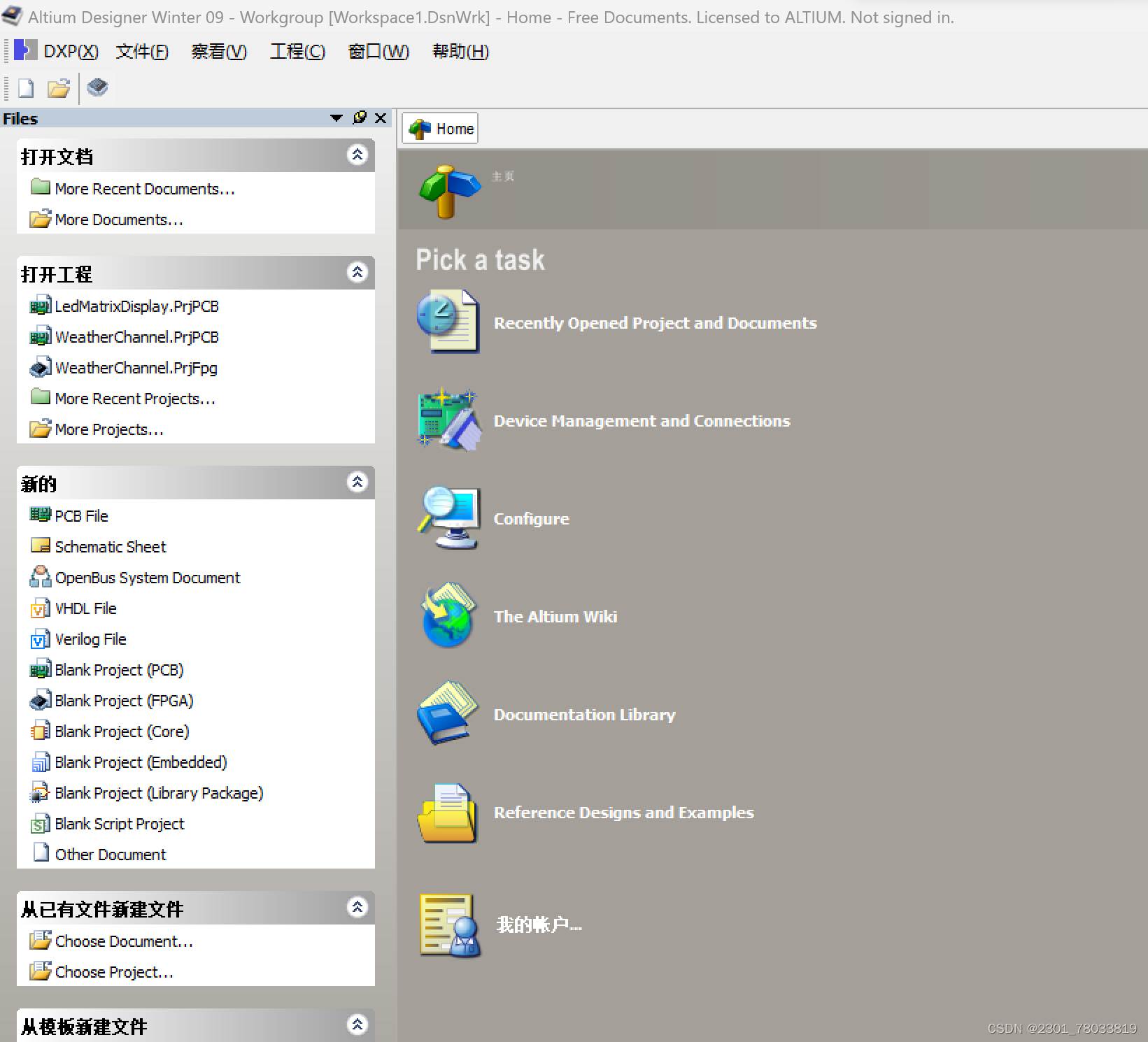Select Choose Project... option
The image size is (1148, 1042).
click(x=114, y=972)
